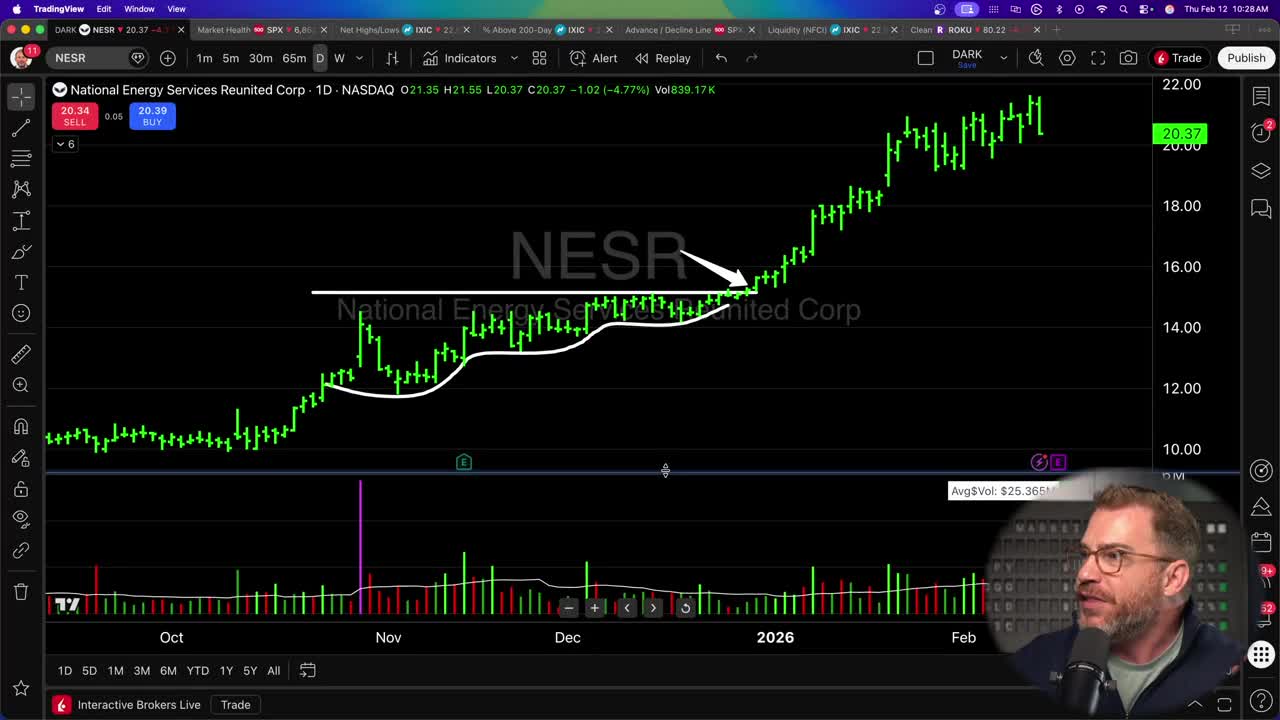
Task: Select the 1Y range at chart bottom
Action: pyautogui.click(x=226, y=670)
